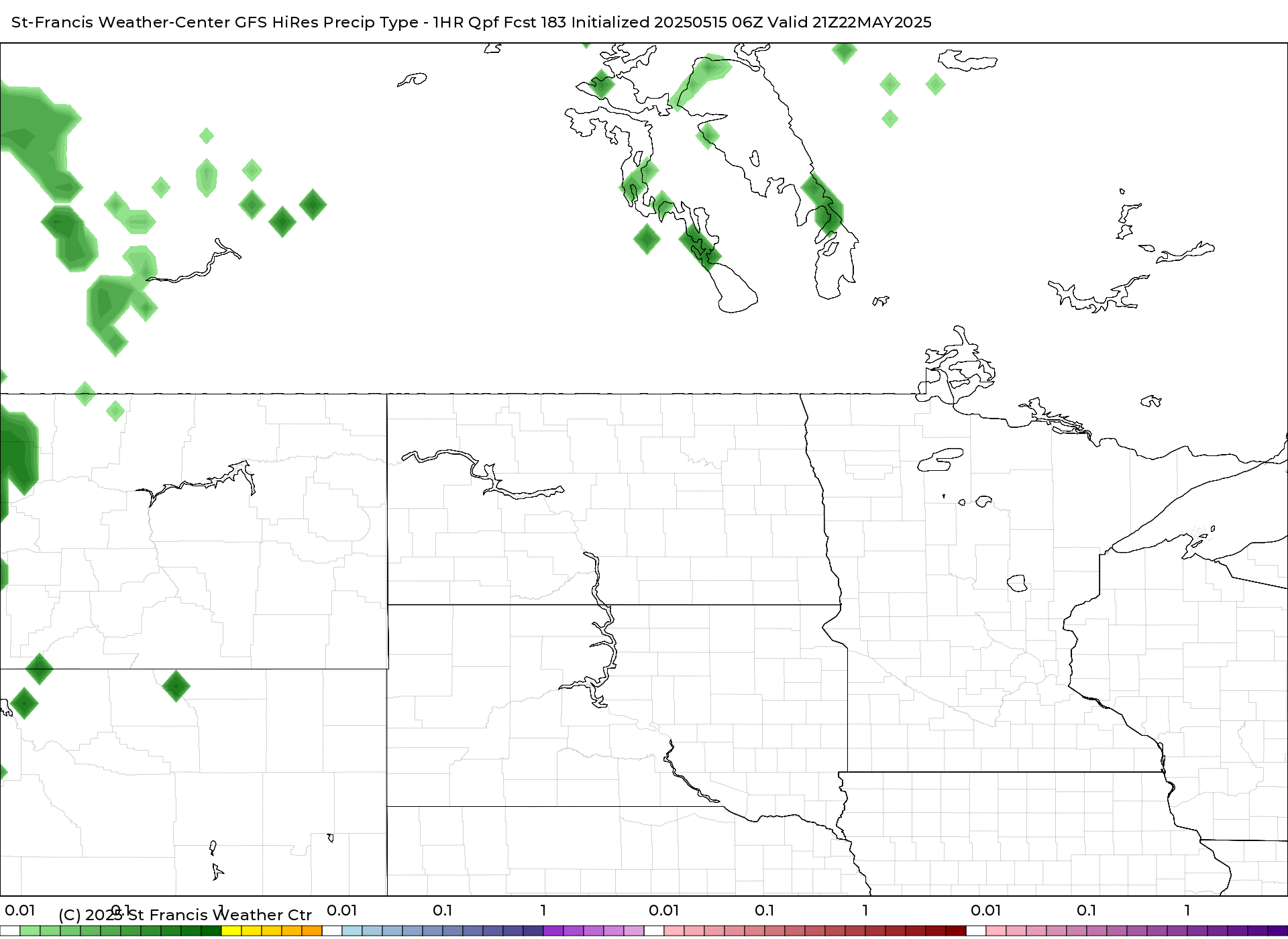
Task: Select the darkest indigo swatch at legend end
Action: click(x=1278, y=931)
